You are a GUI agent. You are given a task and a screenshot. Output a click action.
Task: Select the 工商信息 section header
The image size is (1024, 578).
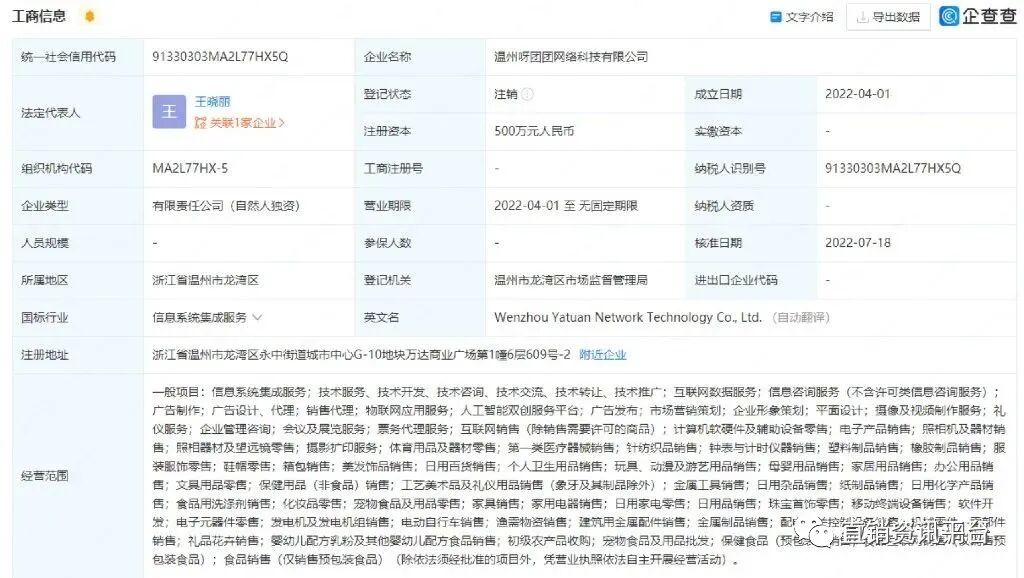(41, 16)
